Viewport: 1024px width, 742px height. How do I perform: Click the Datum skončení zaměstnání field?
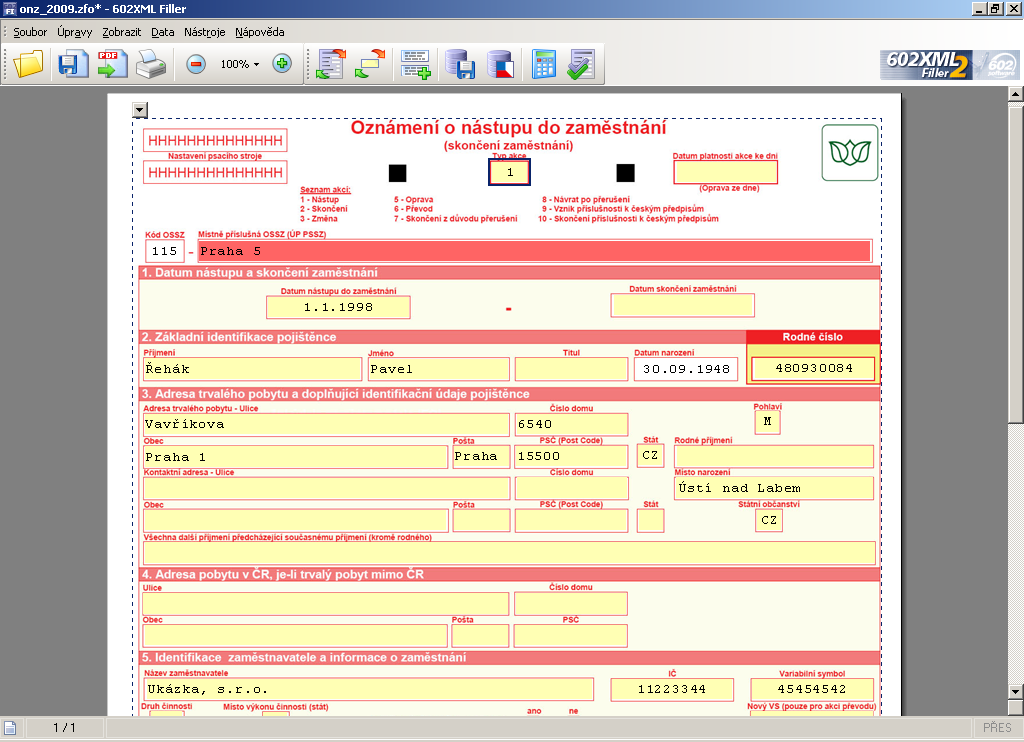click(x=682, y=305)
